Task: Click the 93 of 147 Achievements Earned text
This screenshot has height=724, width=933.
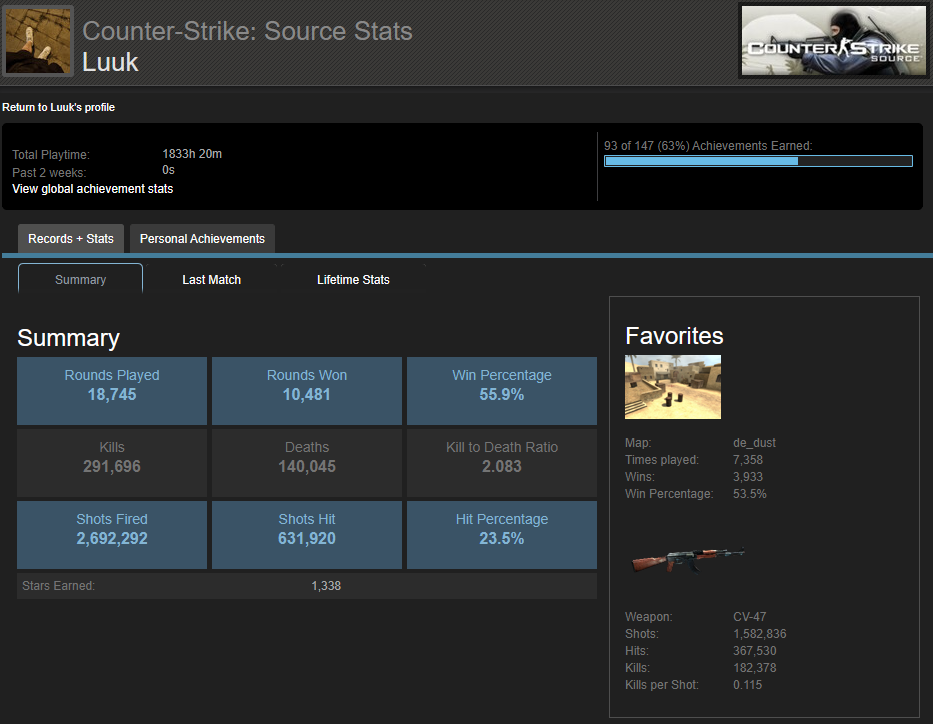Action: tap(708, 146)
